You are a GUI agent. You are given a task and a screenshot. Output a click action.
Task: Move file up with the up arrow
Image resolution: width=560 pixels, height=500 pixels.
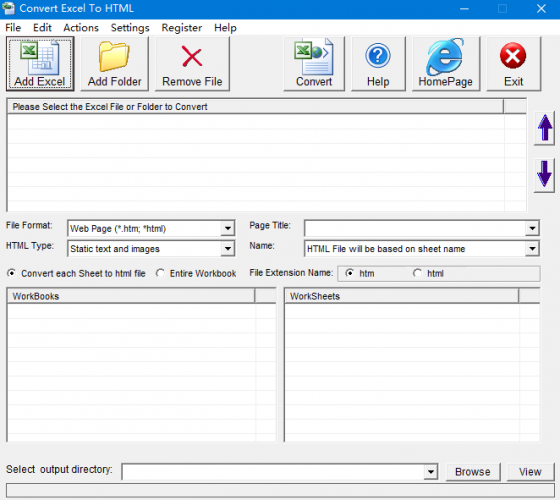point(544,128)
